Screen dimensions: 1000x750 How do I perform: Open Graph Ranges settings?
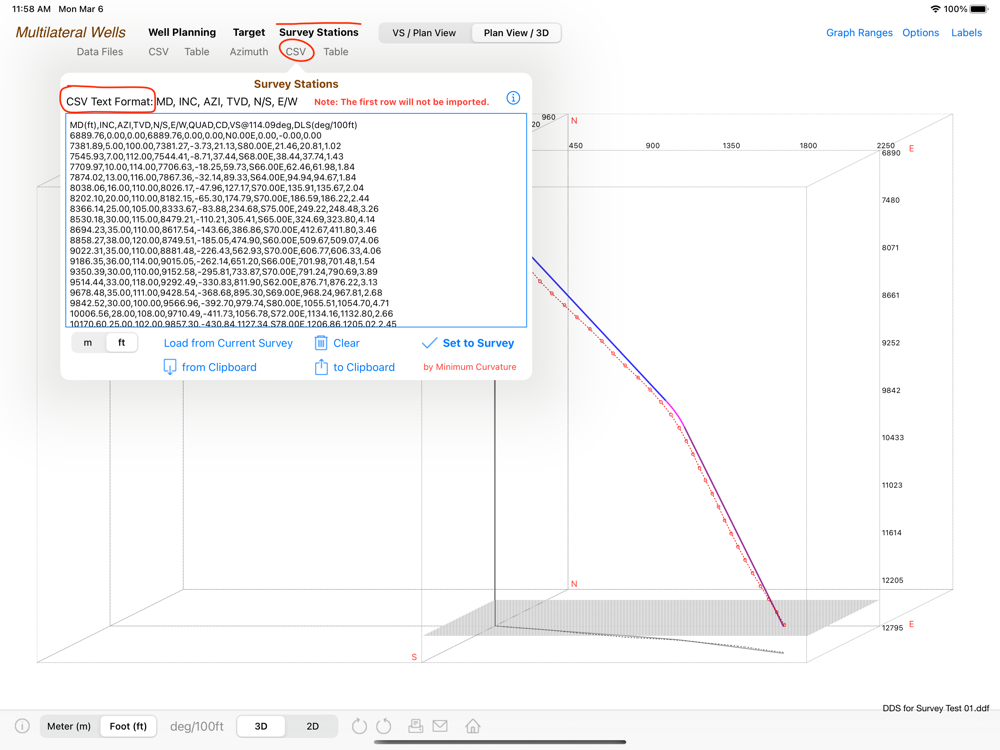pos(859,33)
